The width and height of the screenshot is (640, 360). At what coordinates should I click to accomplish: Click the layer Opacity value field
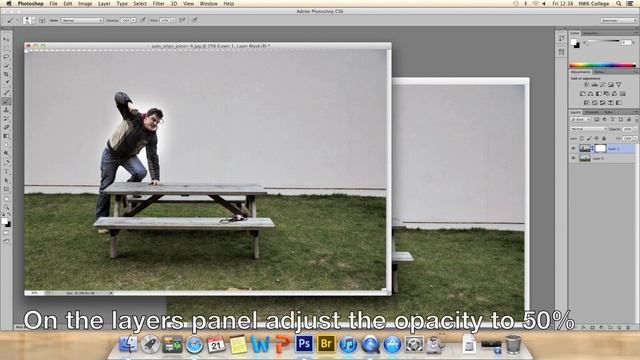point(627,129)
